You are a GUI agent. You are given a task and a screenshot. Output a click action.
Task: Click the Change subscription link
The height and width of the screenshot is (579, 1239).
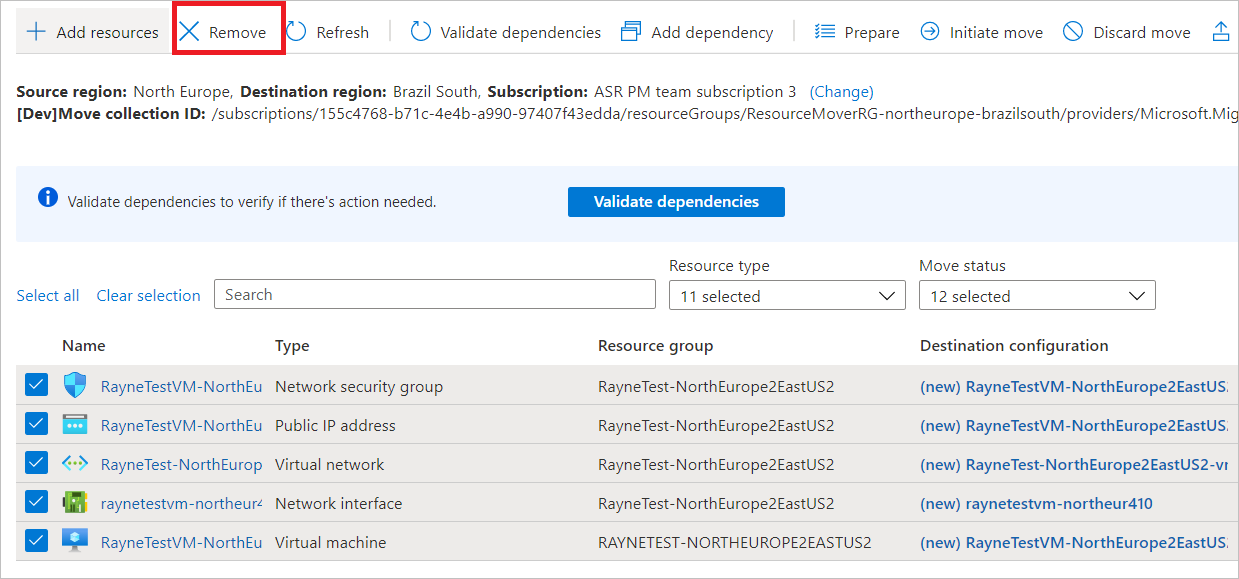(841, 92)
